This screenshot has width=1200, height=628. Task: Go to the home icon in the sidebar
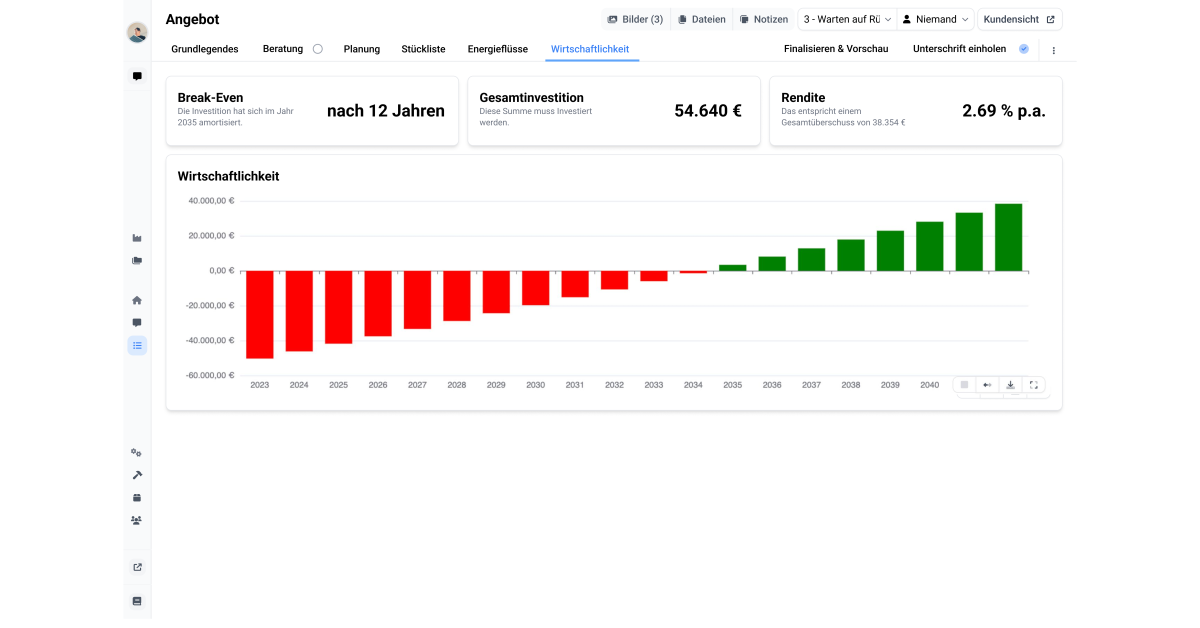point(137,300)
